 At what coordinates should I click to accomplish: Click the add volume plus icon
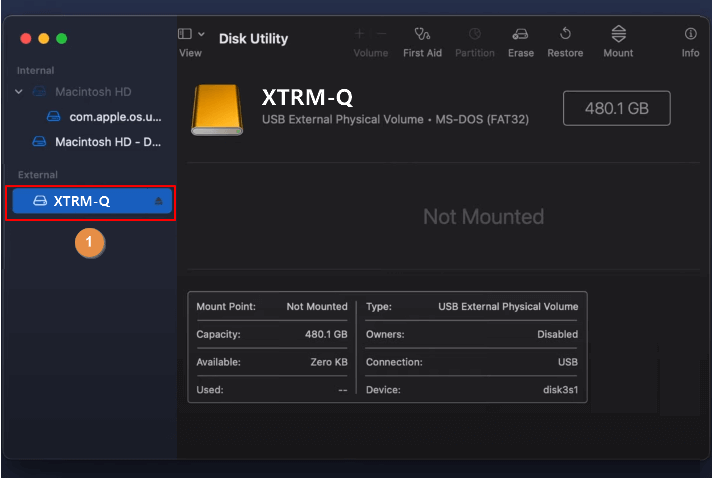pos(360,34)
